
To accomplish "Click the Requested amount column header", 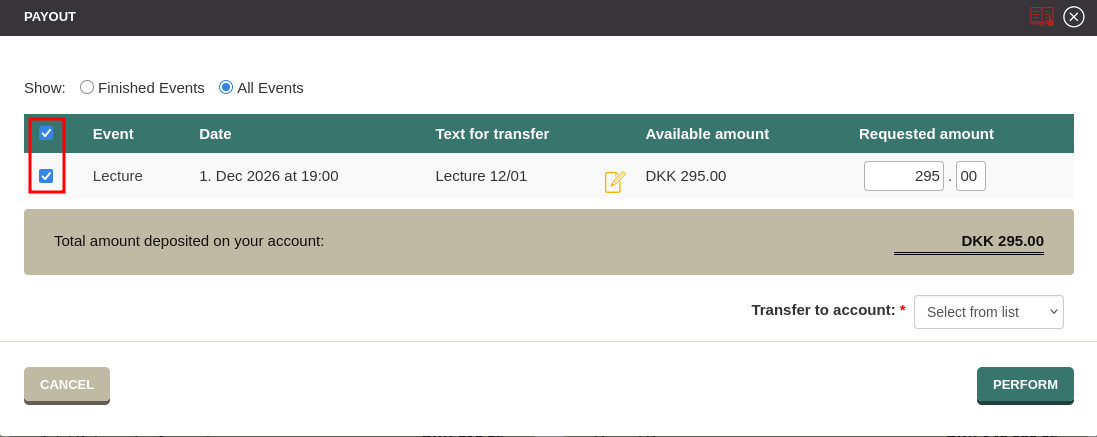I will (926, 133).
